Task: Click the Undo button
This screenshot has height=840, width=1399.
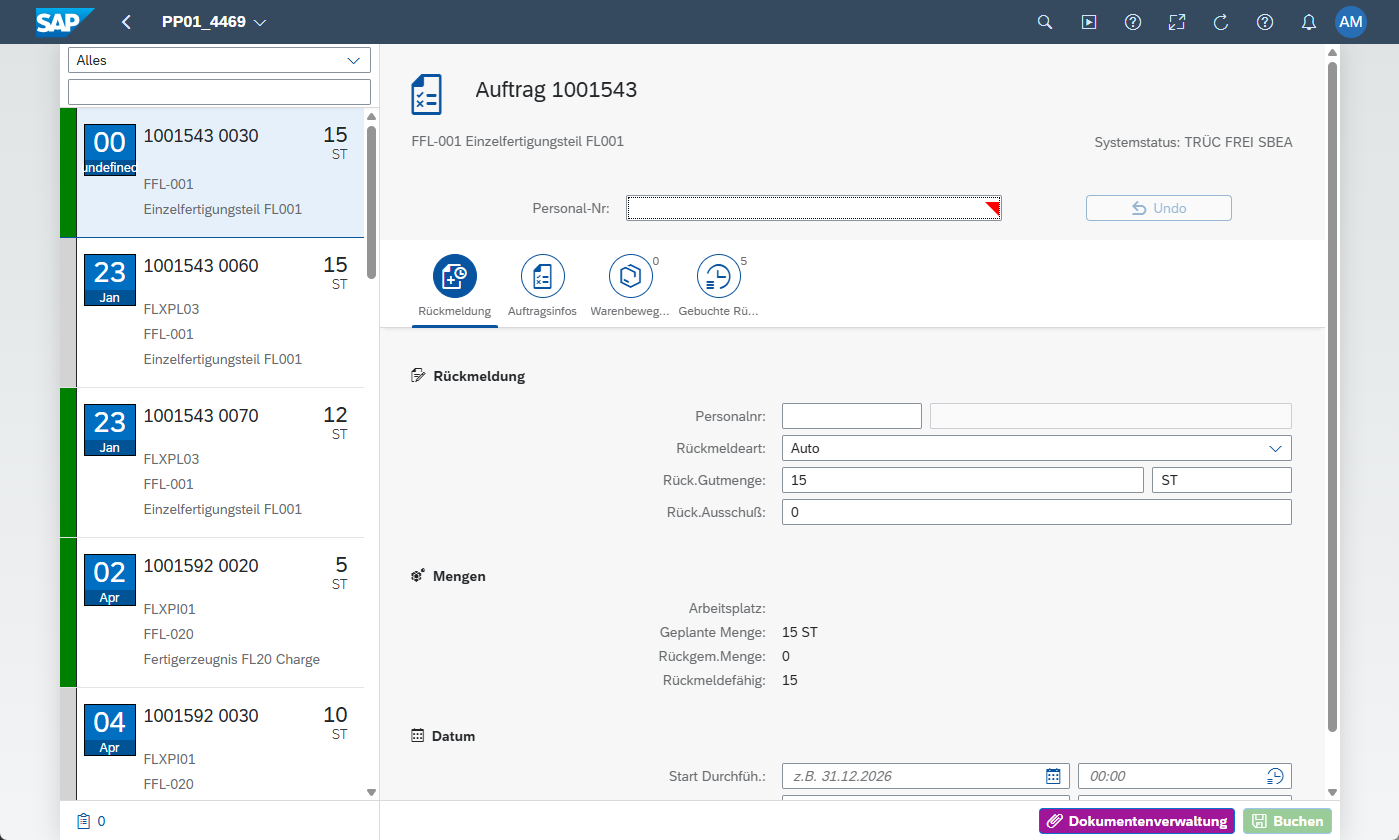Action: point(1158,208)
